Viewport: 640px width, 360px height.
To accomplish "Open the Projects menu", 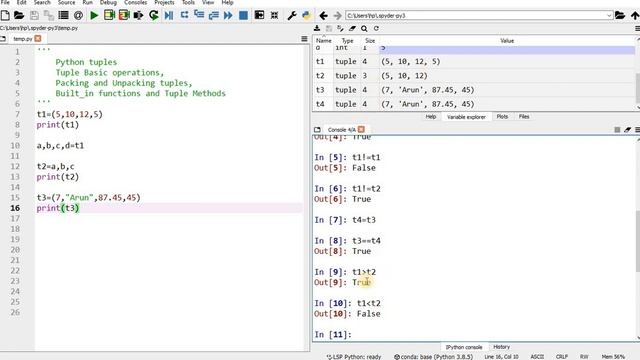I will [164, 2].
